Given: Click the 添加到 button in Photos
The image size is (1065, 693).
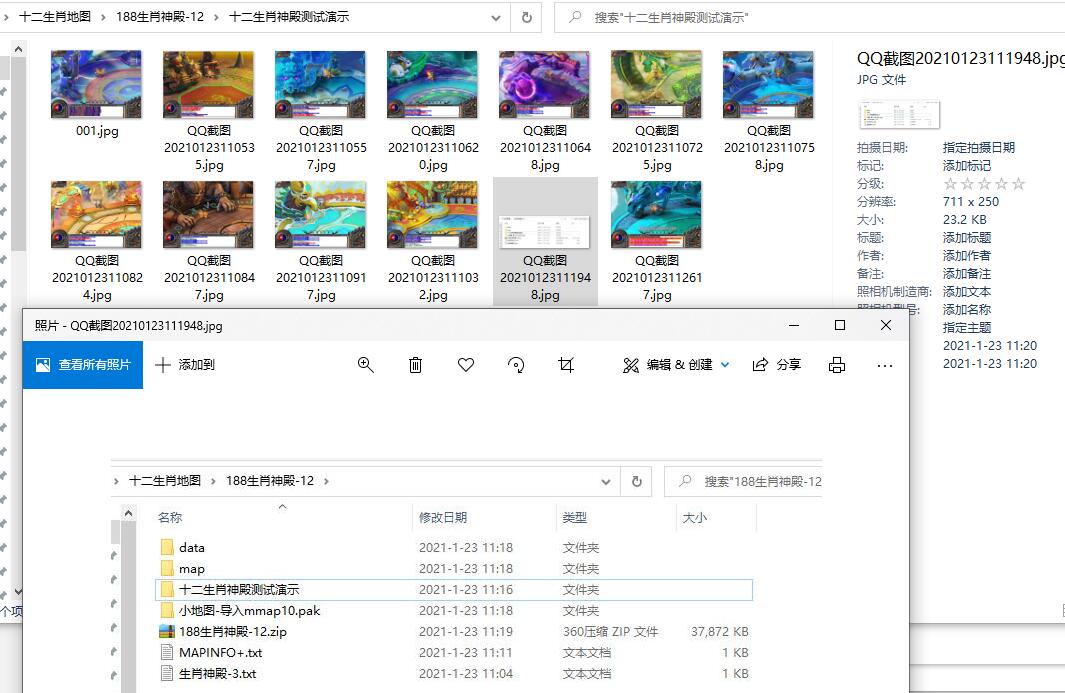Looking at the screenshot, I should pos(185,365).
